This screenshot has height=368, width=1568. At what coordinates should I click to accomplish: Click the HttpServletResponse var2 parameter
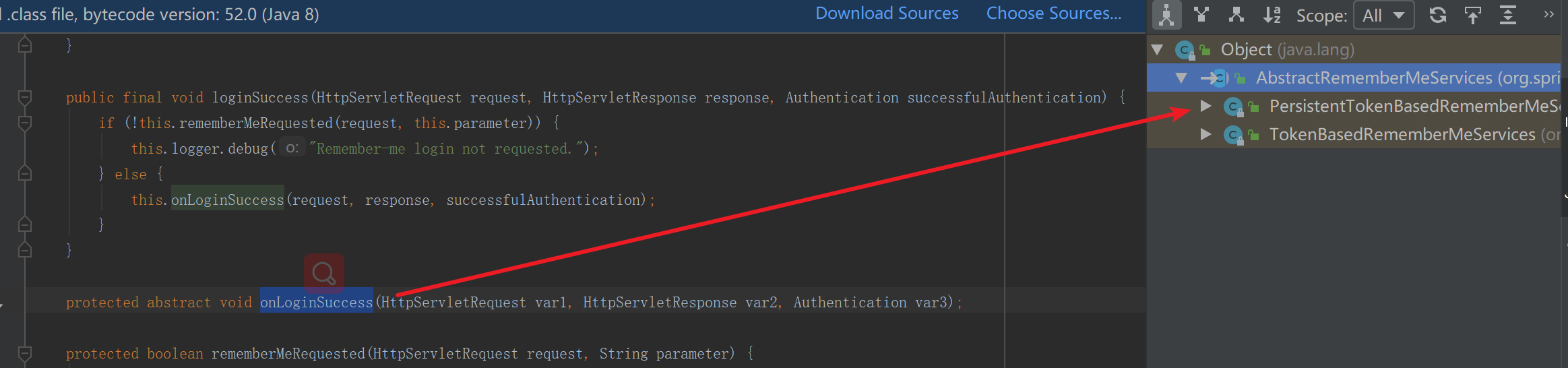click(x=679, y=303)
